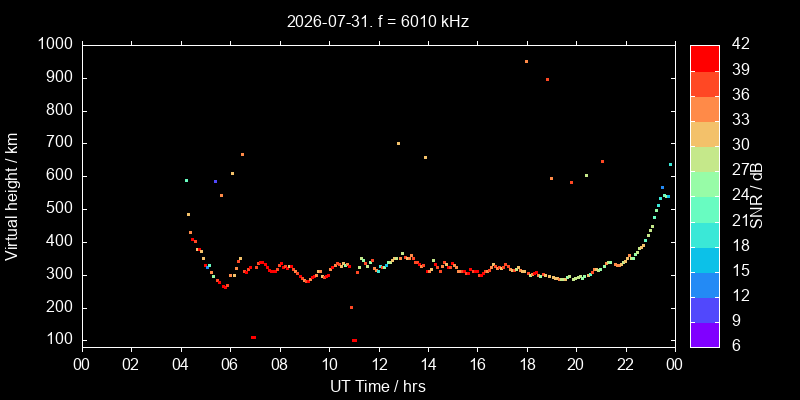The image size is (800, 400).
Task: Pick the pale green 27-30 dB colorbar band
Action: pos(705,159)
